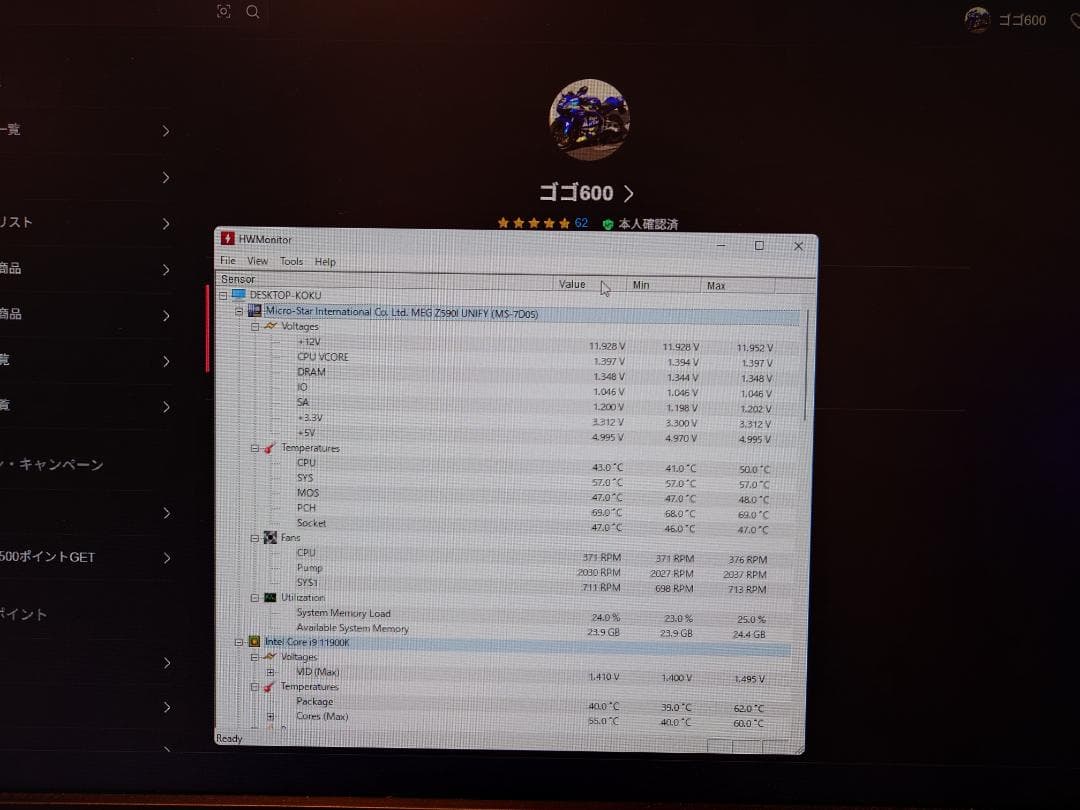1080x810 pixels.
Task: Open the Tools menu
Action: [291, 261]
